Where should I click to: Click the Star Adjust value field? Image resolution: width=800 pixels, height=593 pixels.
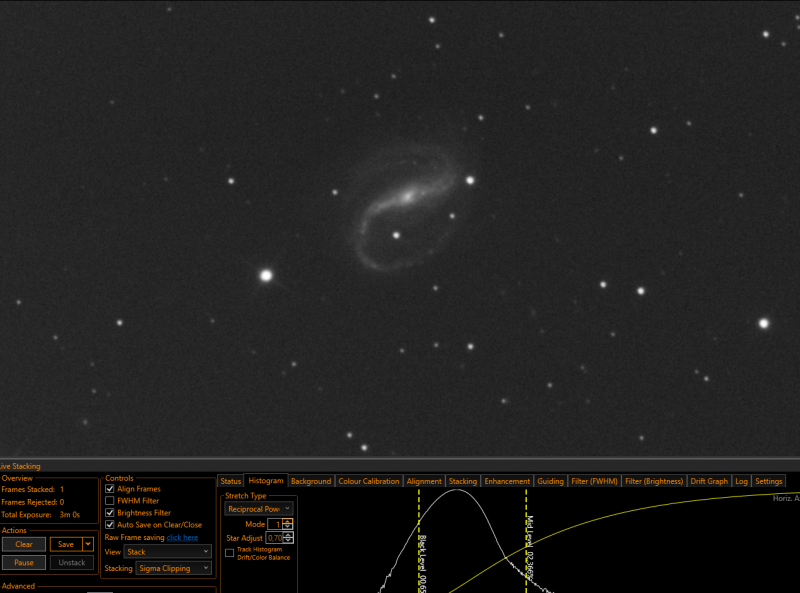(274, 538)
